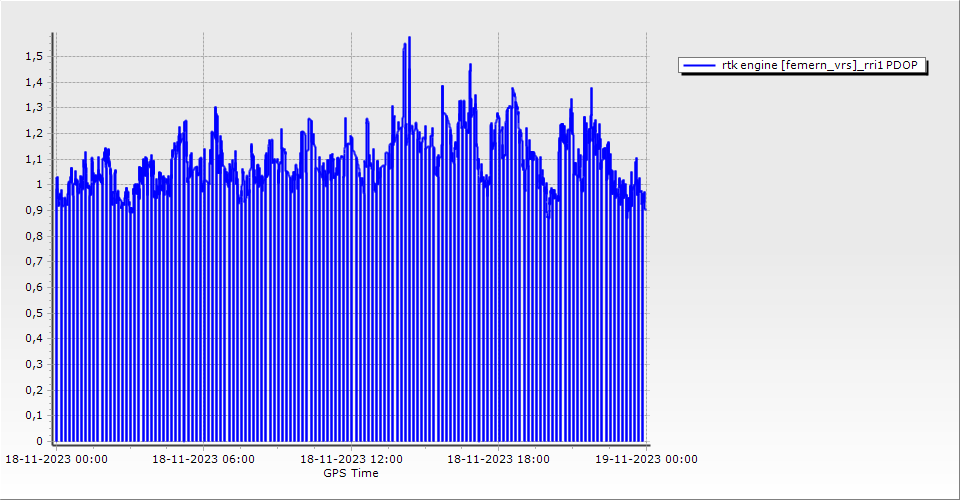Click the highest PDOP peak in the plot
Viewport: 960px width, 500px height.
click(x=409, y=38)
